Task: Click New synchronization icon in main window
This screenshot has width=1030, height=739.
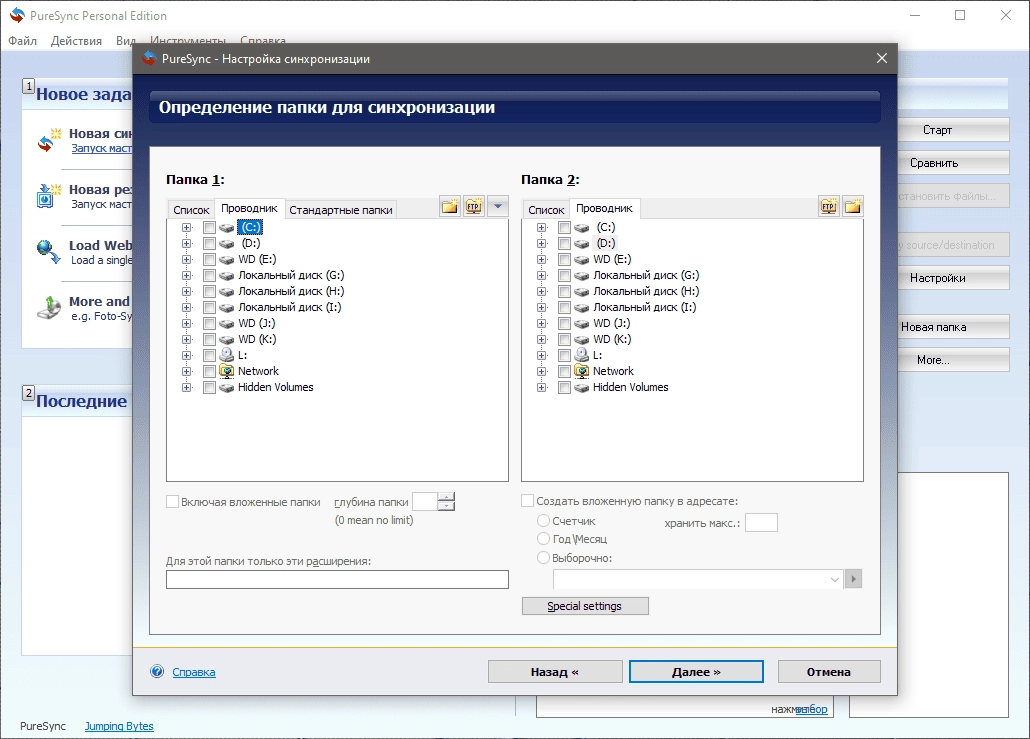Action: (x=48, y=140)
